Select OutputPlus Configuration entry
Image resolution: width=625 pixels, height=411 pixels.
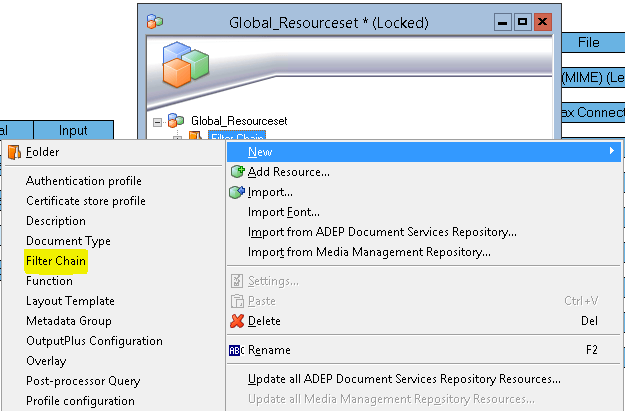[94, 341]
